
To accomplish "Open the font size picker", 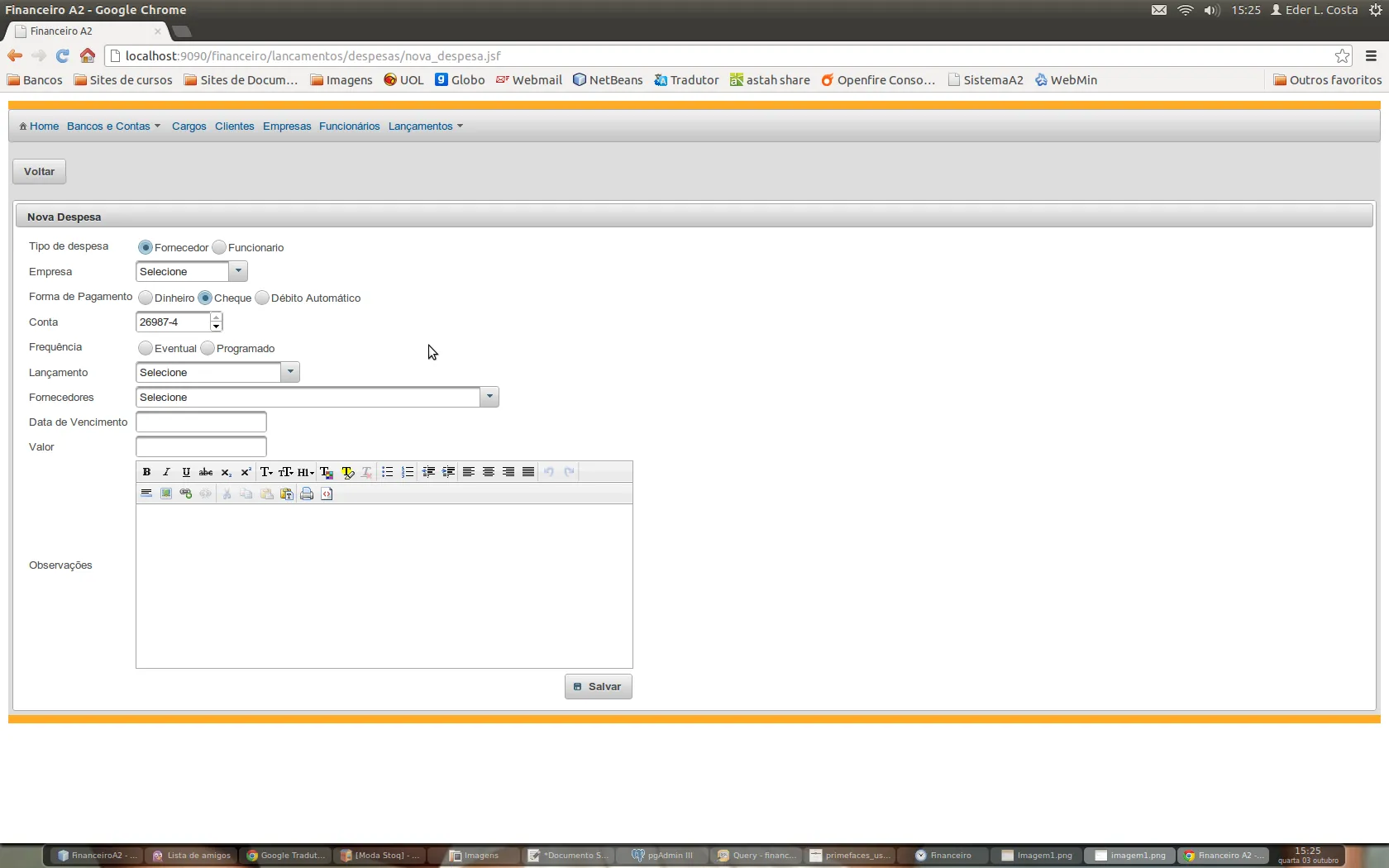I will 286,472.
